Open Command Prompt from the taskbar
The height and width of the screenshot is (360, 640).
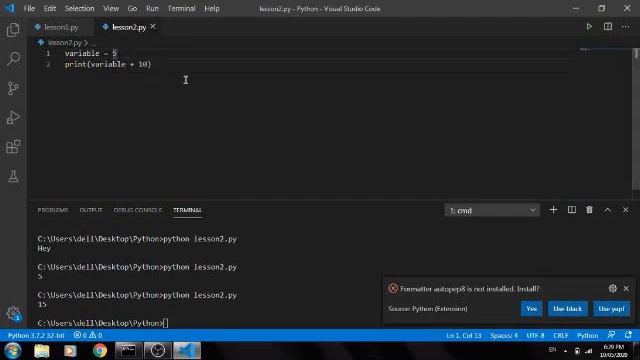[x=128, y=351]
